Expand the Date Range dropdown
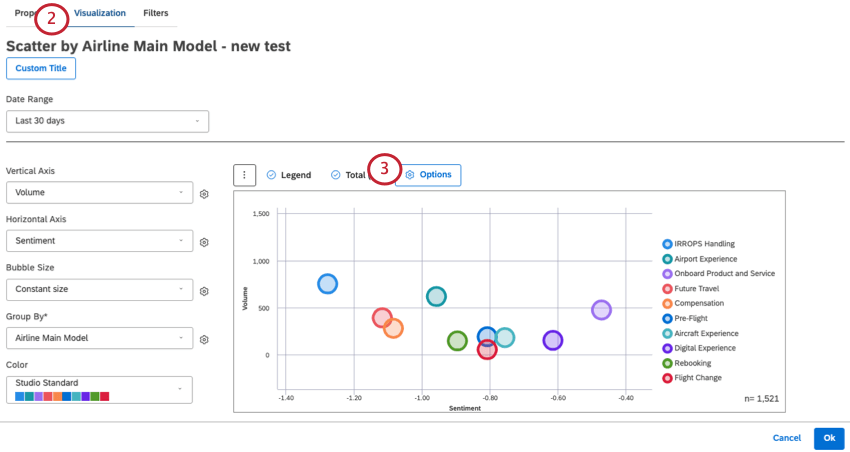This screenshot has width=850, height=452. (x=107, y=121)
